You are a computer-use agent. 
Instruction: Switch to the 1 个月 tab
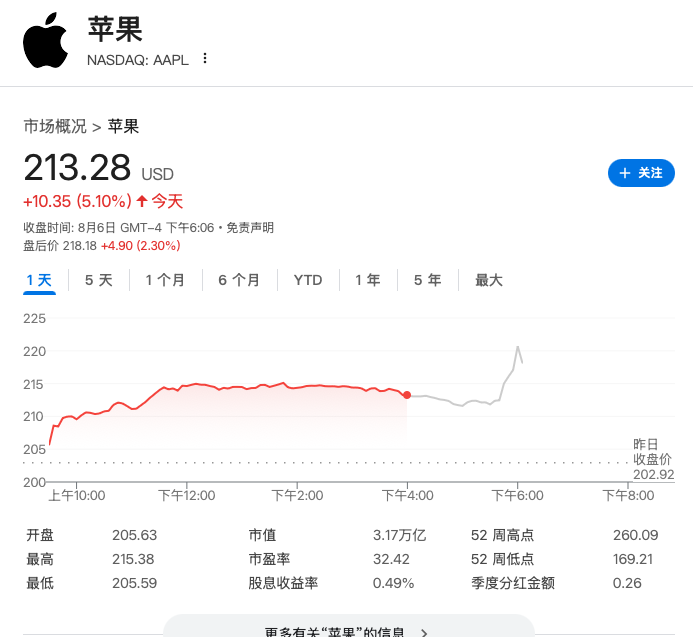pyautogui.click(x=165, y=280)
